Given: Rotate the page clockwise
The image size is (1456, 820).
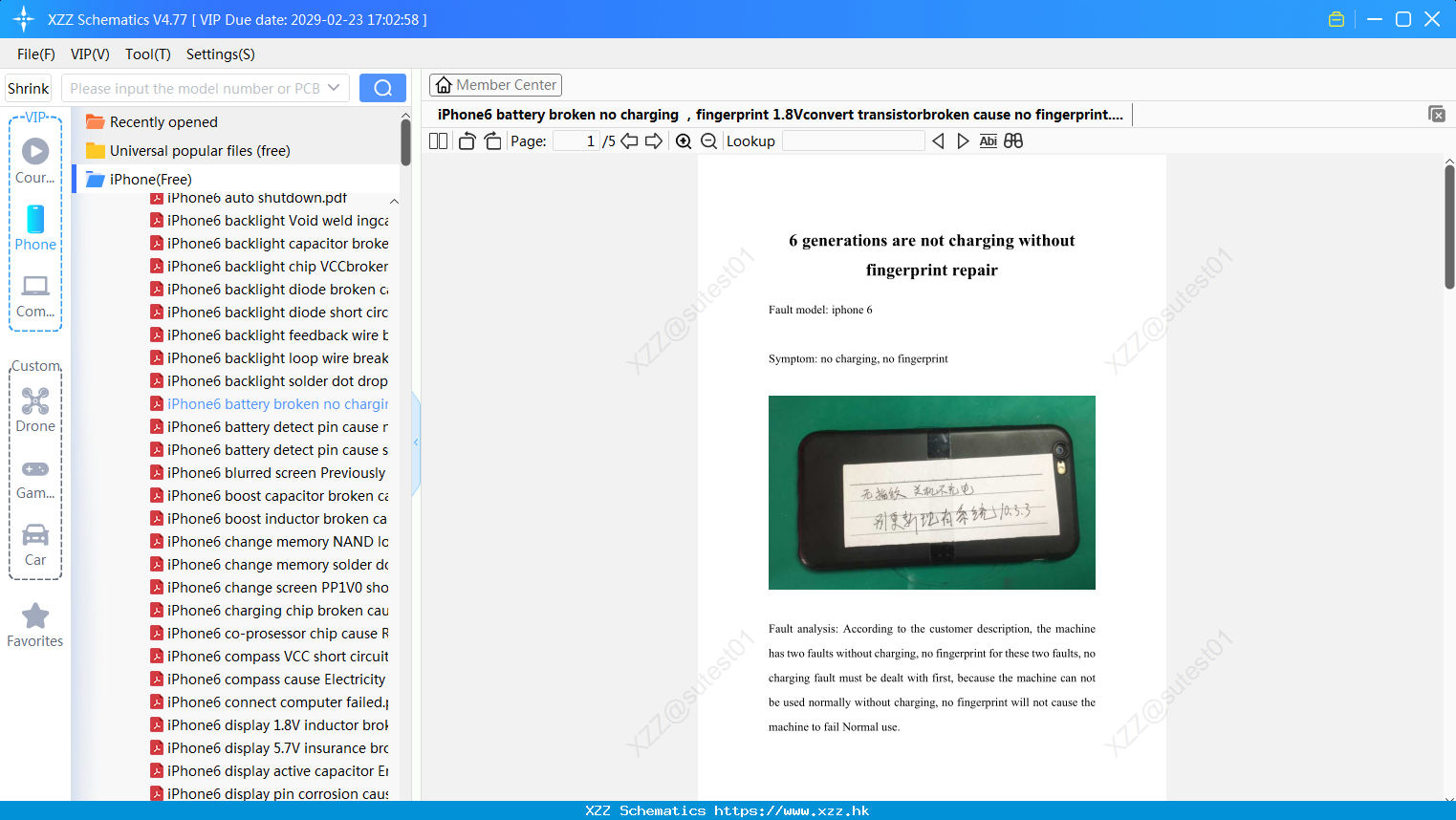Looking at the screenshot, I should (x=492, y=141).
